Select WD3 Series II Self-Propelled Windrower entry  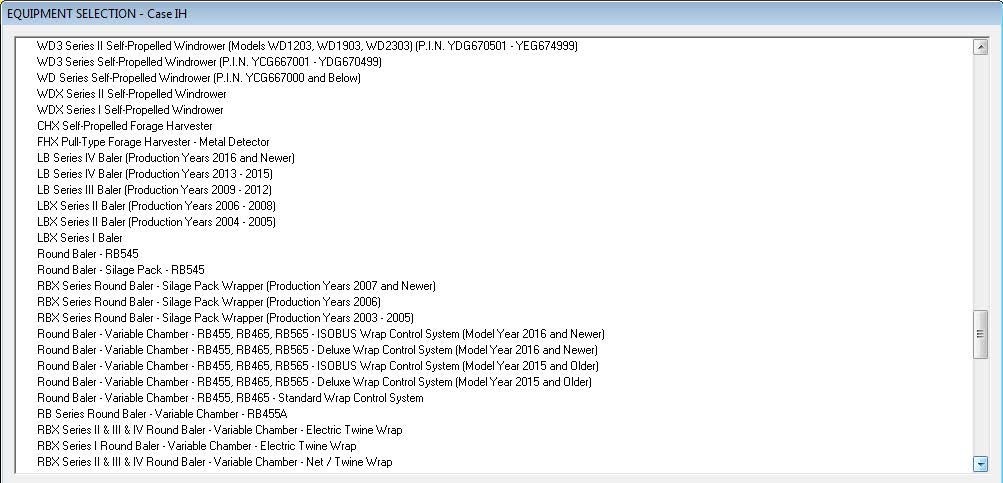307,46
